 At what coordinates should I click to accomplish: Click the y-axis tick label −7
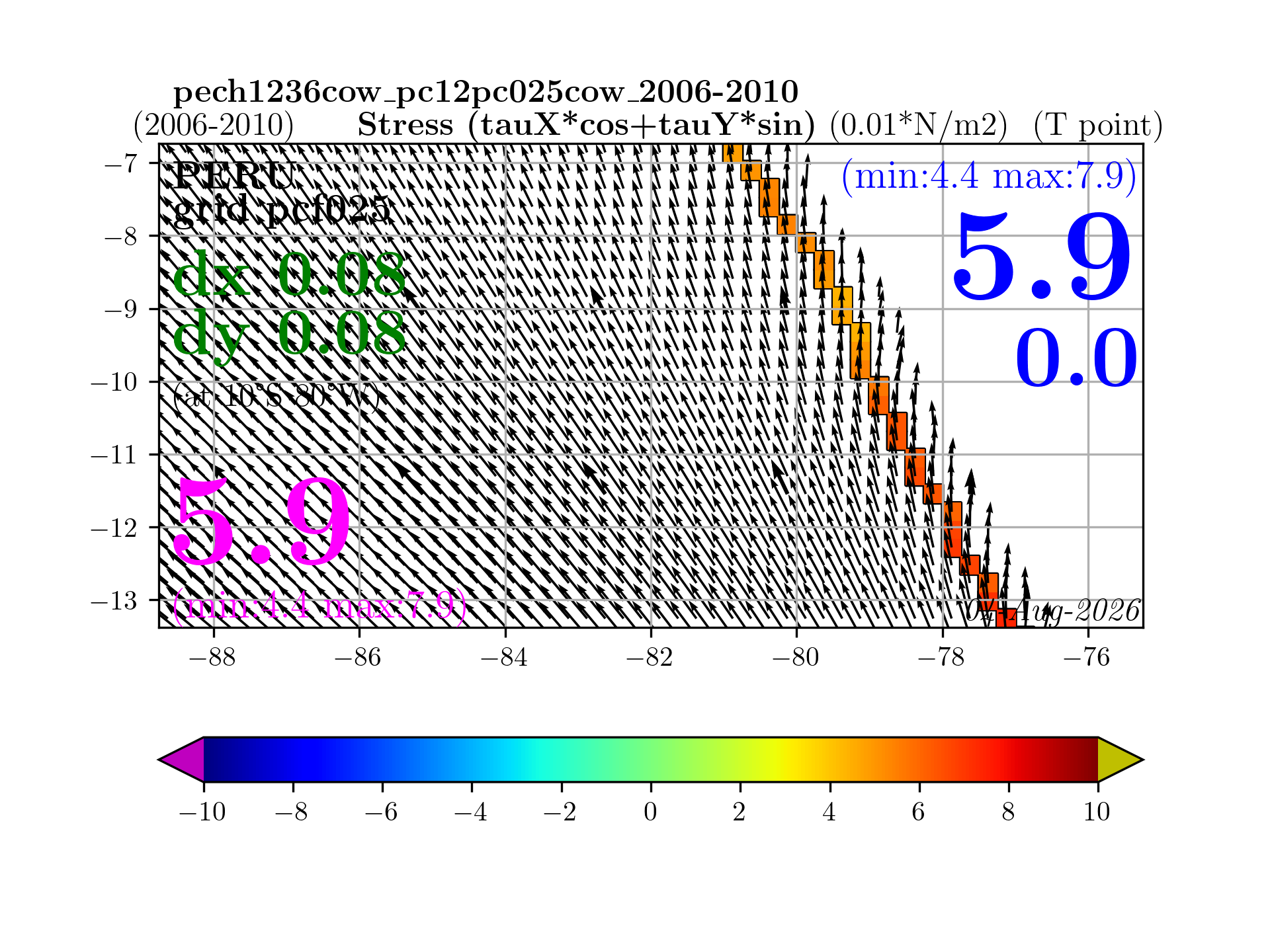tap(120, 163)
